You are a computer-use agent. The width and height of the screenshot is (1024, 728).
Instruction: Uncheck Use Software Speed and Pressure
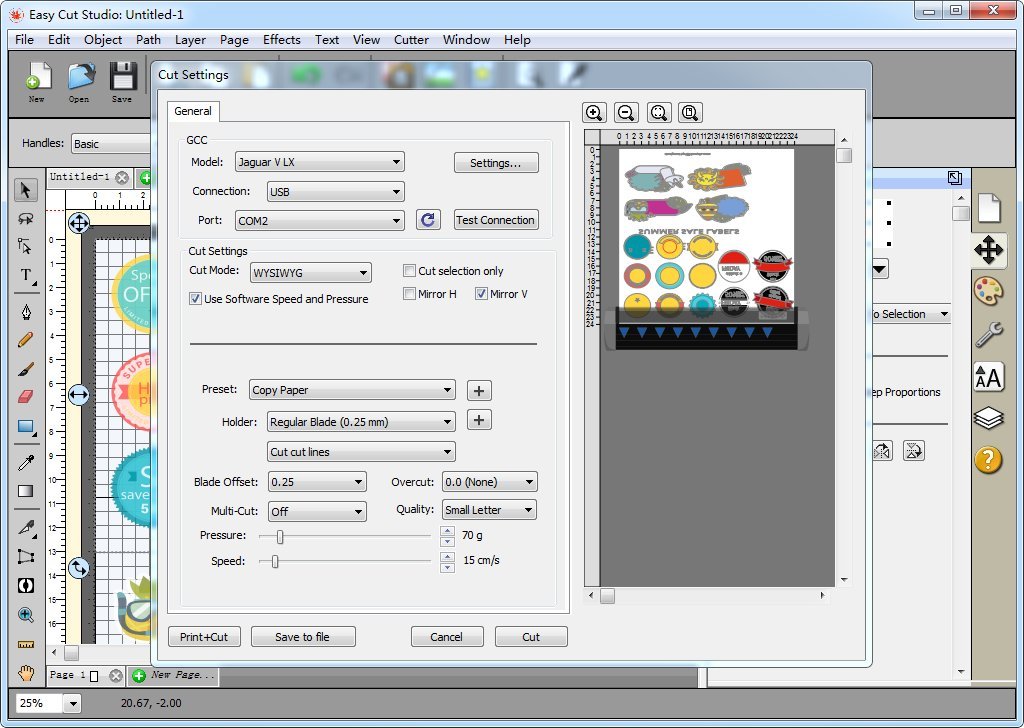pyautogui.click(x=194, y=299)
